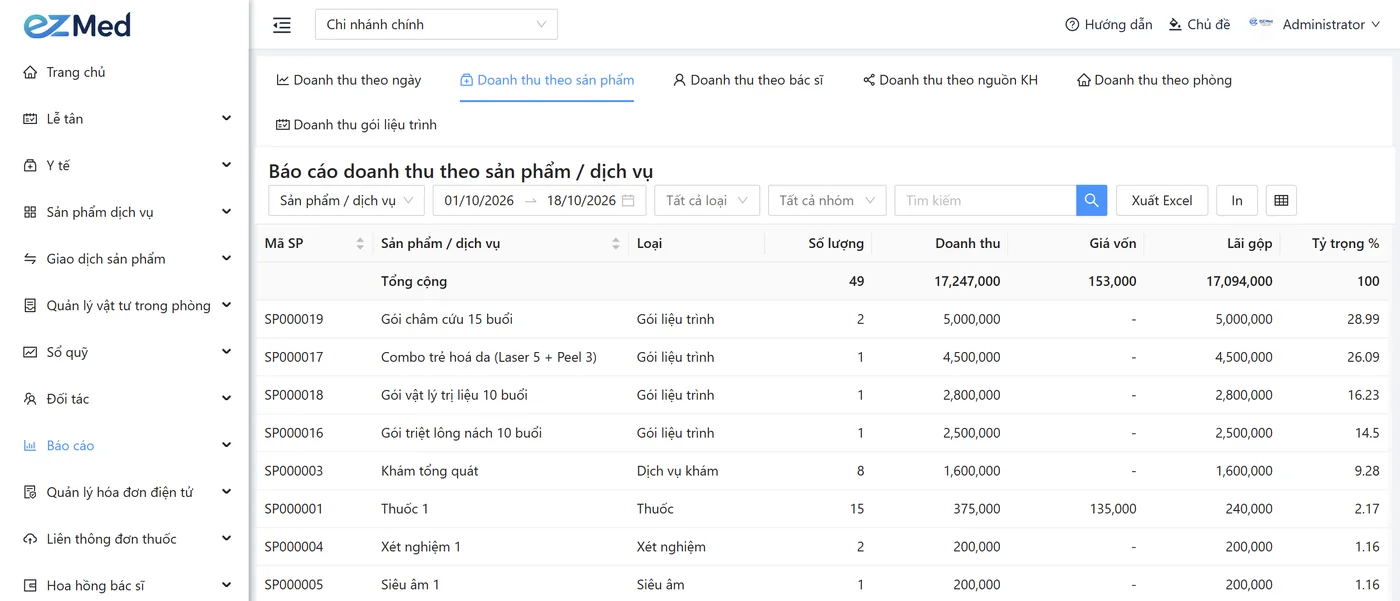Open the Chủ đề theme link
The height and width of the screenshot is (601, 1400).
tap(1200, 24)
